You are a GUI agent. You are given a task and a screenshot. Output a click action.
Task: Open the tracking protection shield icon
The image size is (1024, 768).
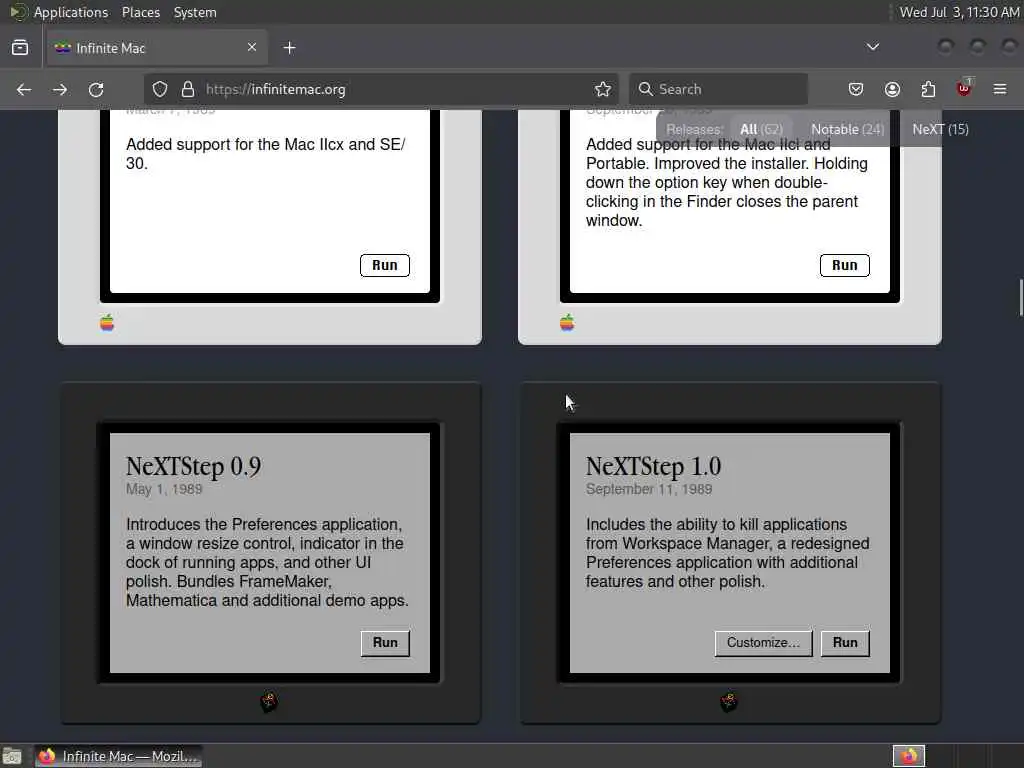(x=160, y=89)
